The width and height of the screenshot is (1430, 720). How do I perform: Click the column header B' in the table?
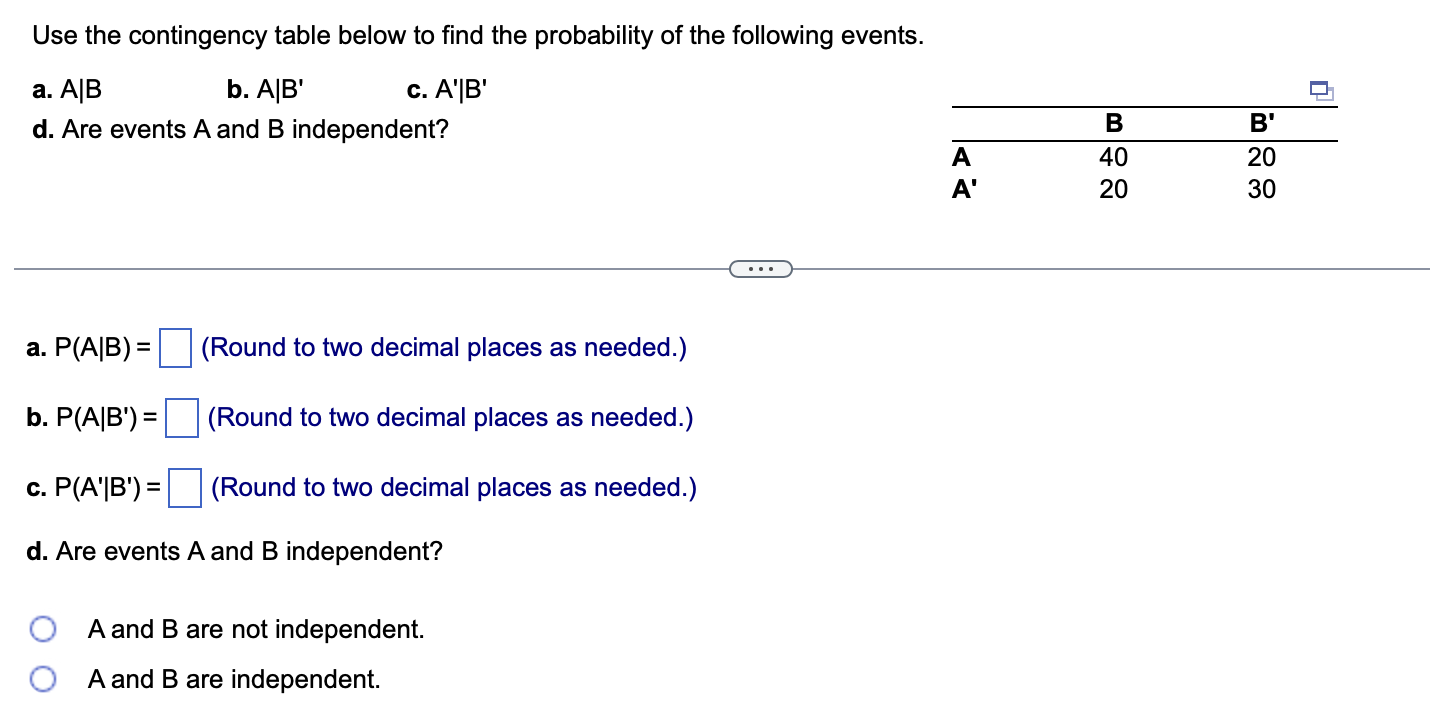[1261, 123]
